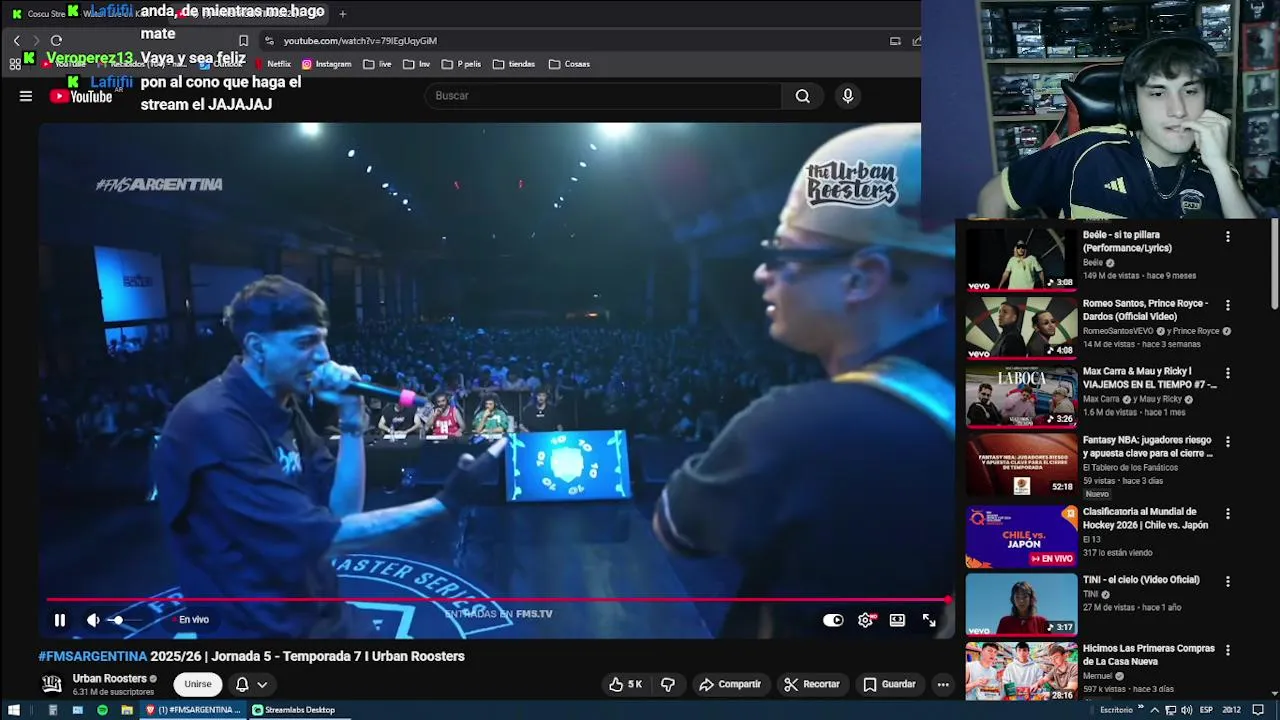
Task: Open player settings gear icon
Action: (866, 620)
